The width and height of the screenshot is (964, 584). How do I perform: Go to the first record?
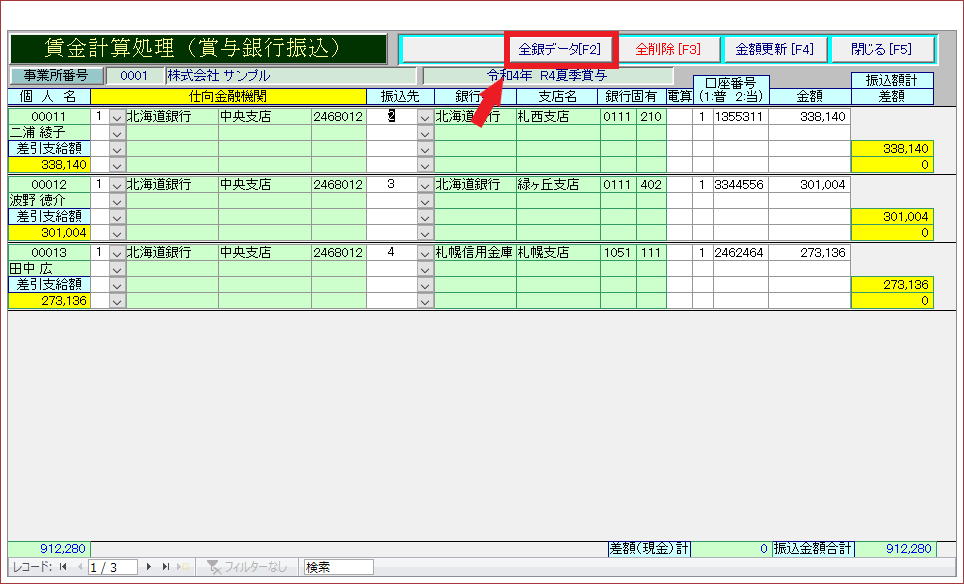coord(63,567)
